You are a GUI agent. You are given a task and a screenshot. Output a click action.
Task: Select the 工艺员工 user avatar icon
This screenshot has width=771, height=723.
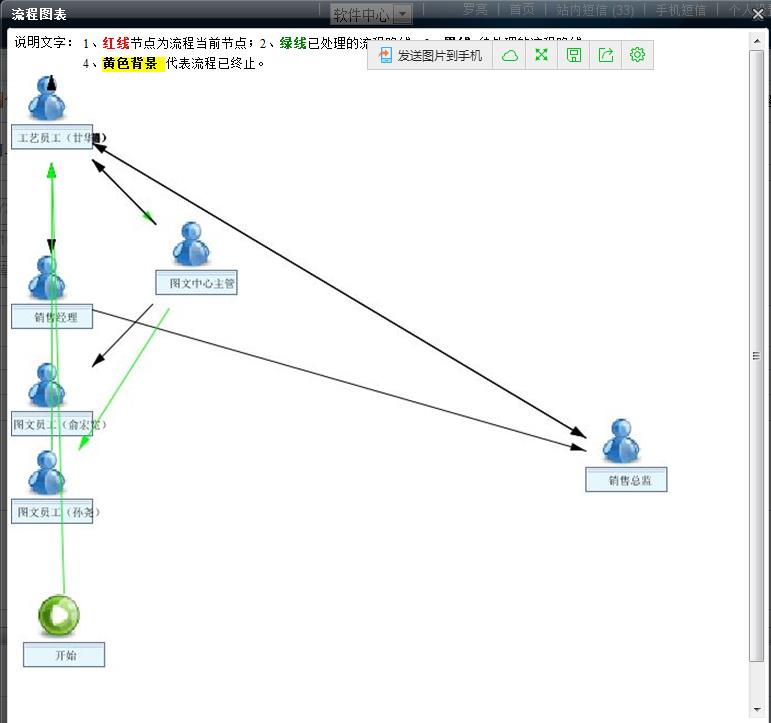[x=47, y=98]
